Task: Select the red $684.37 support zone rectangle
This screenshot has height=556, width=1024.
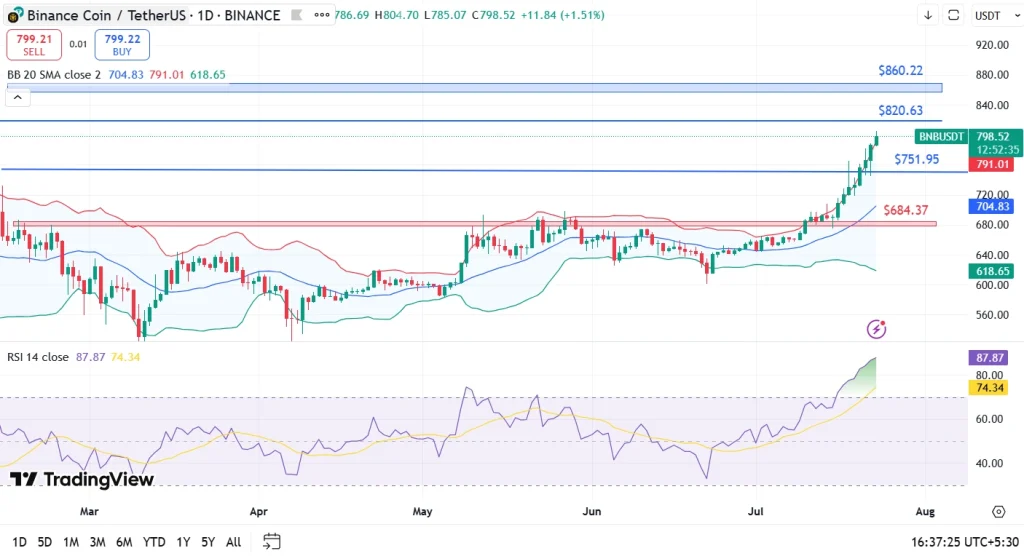Action: tap(475, 223)
